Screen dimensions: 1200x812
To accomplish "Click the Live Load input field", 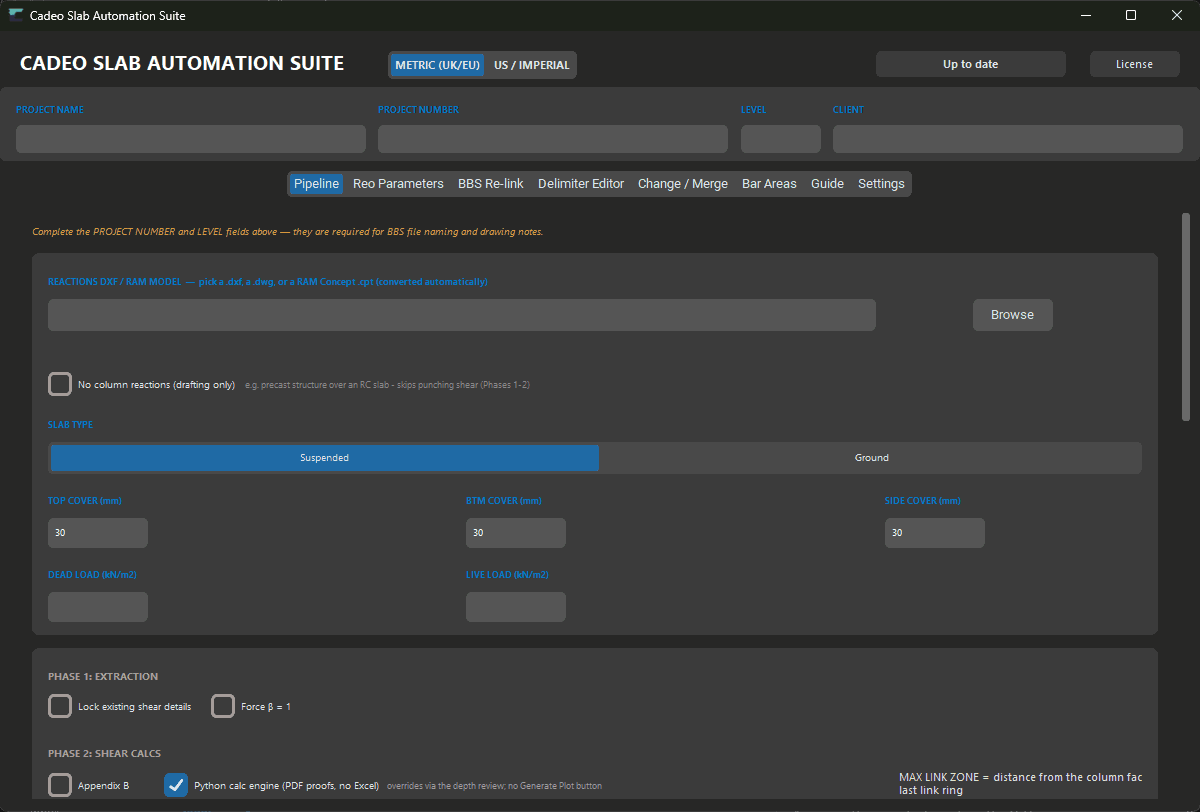I will pyautogui.click(x=516, y=607).
